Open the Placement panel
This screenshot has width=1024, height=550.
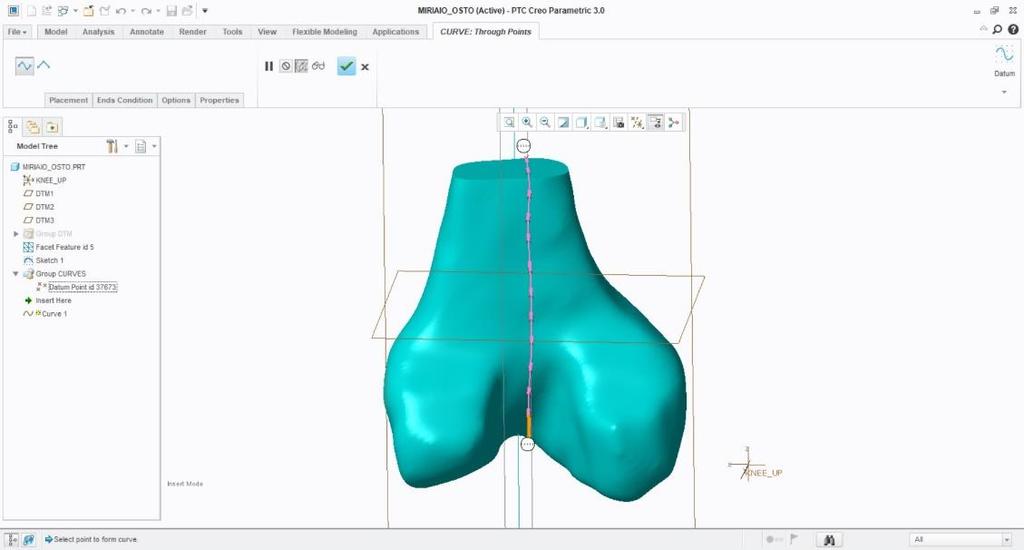(68, 100)
